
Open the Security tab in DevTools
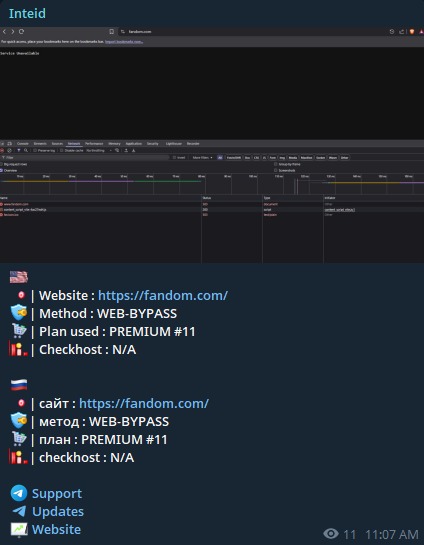[x=153, y=144]
